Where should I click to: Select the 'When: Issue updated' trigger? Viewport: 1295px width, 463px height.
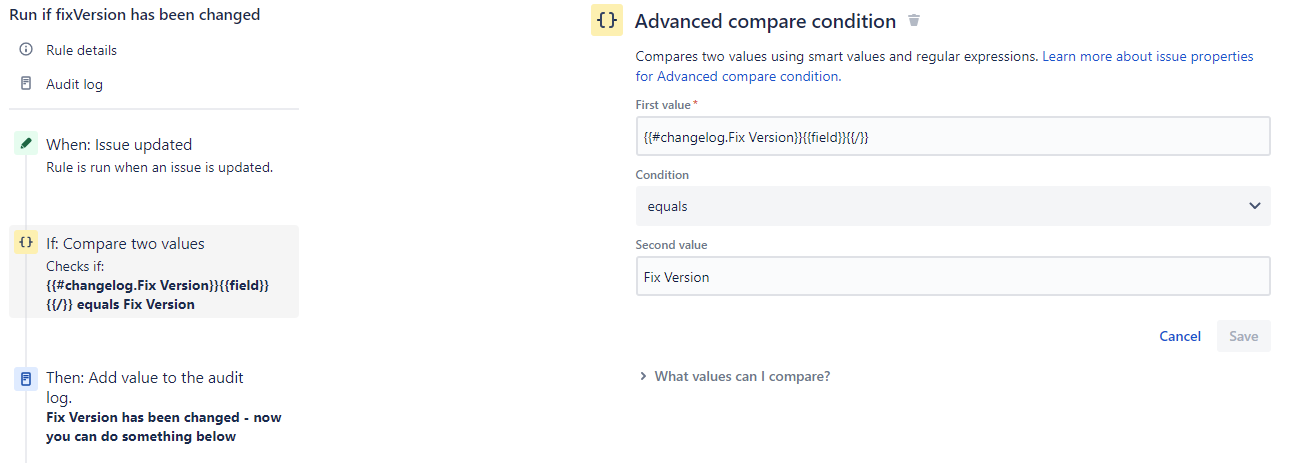[x=119, y=144]
